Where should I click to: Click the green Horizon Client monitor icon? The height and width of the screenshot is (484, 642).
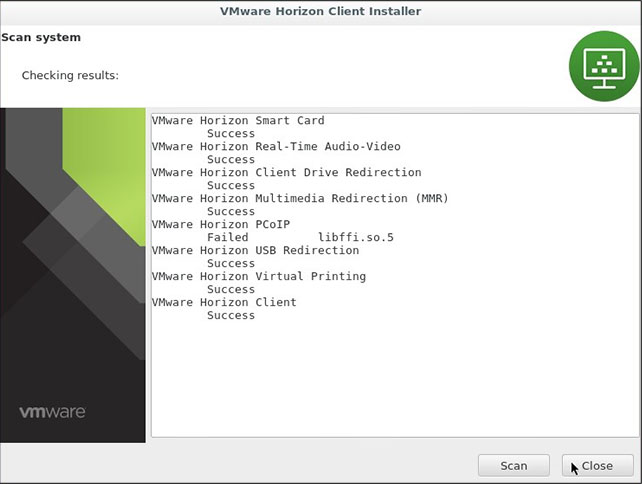coord(604,66)
